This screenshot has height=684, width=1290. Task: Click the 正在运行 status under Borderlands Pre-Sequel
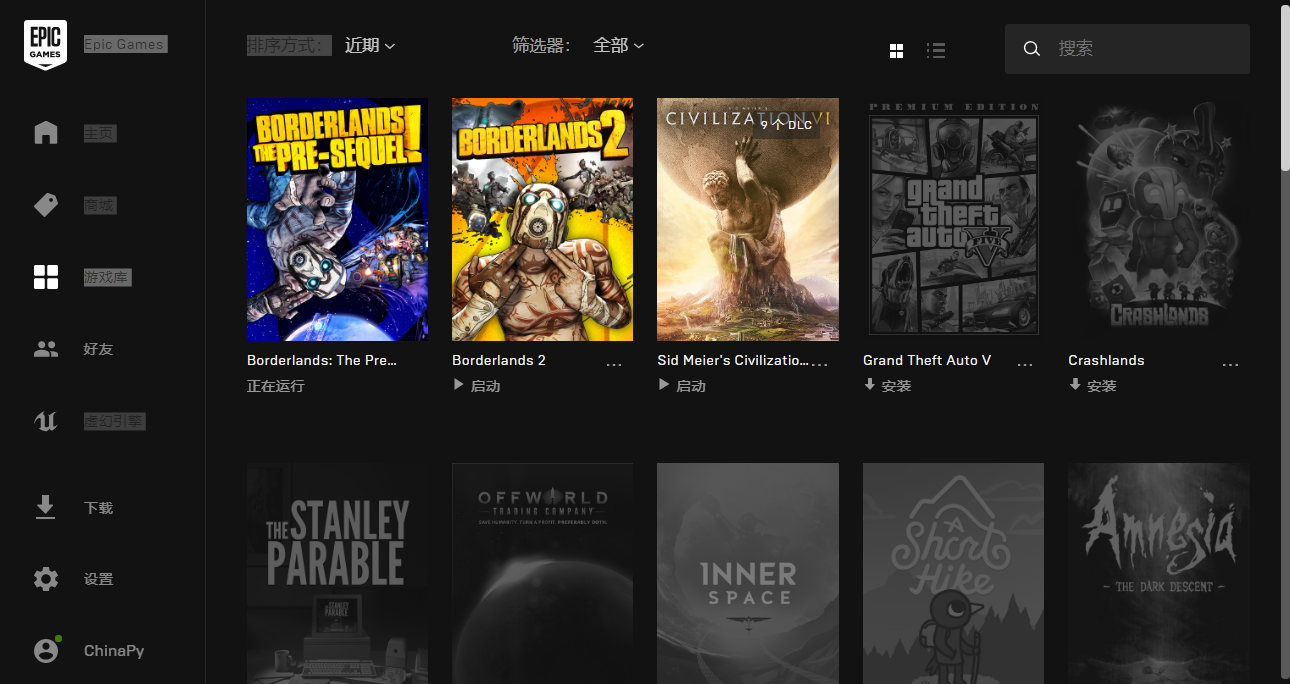276,386
